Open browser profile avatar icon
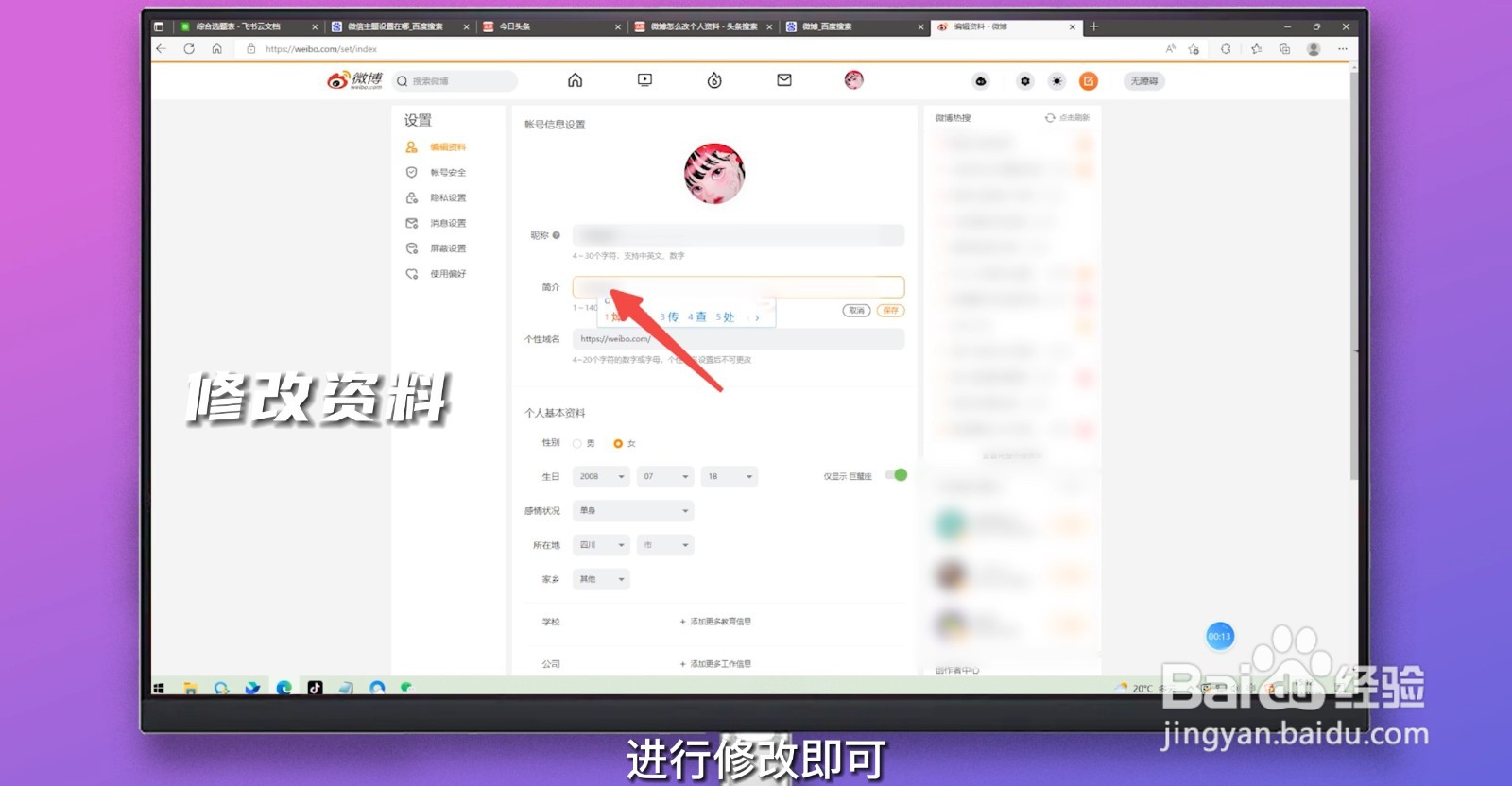The height and width of the screenshot is (786, 1512). [x=1314, y=49]
